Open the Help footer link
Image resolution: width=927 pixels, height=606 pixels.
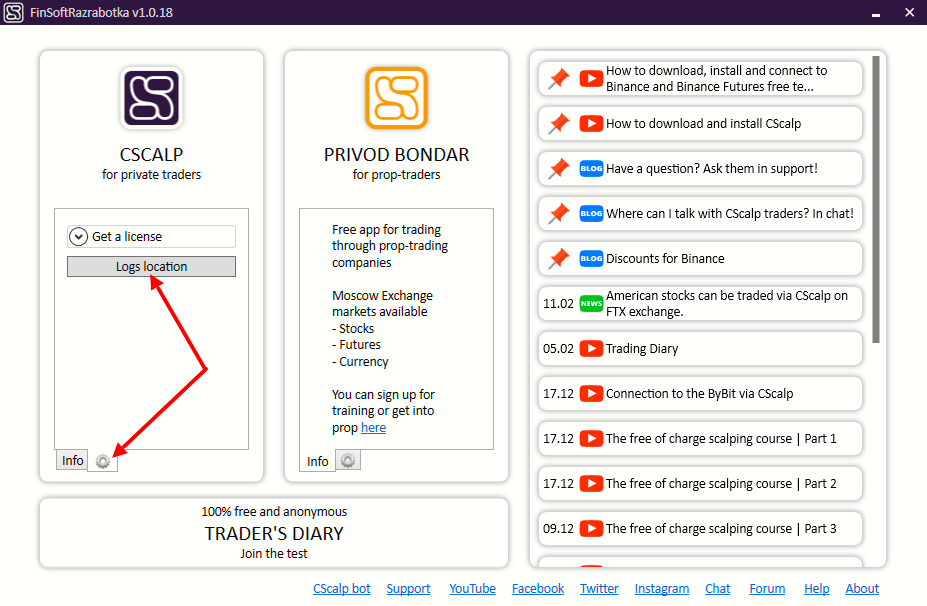coord(816,589)
